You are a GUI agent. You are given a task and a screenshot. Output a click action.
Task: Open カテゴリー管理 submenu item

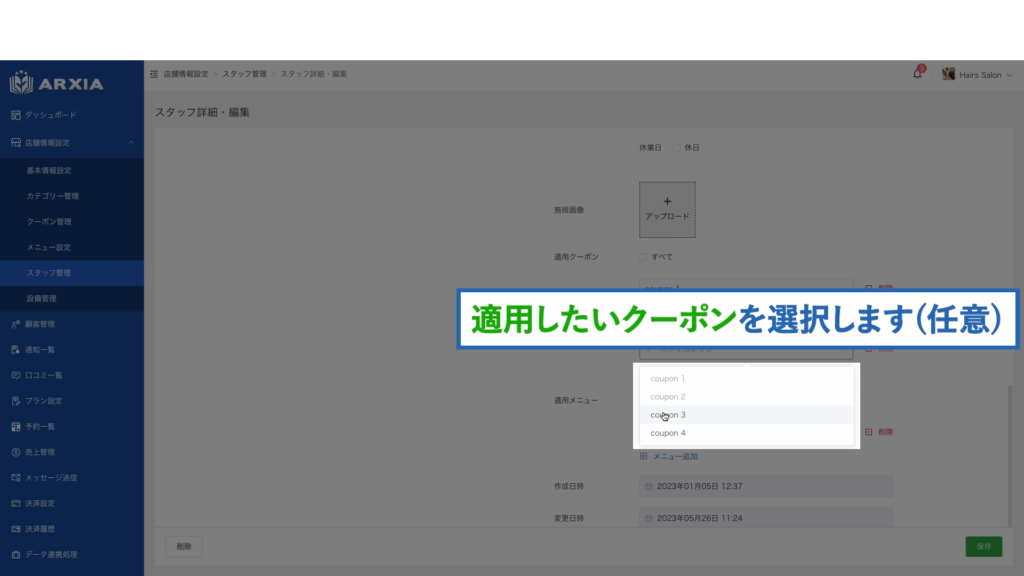[x=72, y=196]
